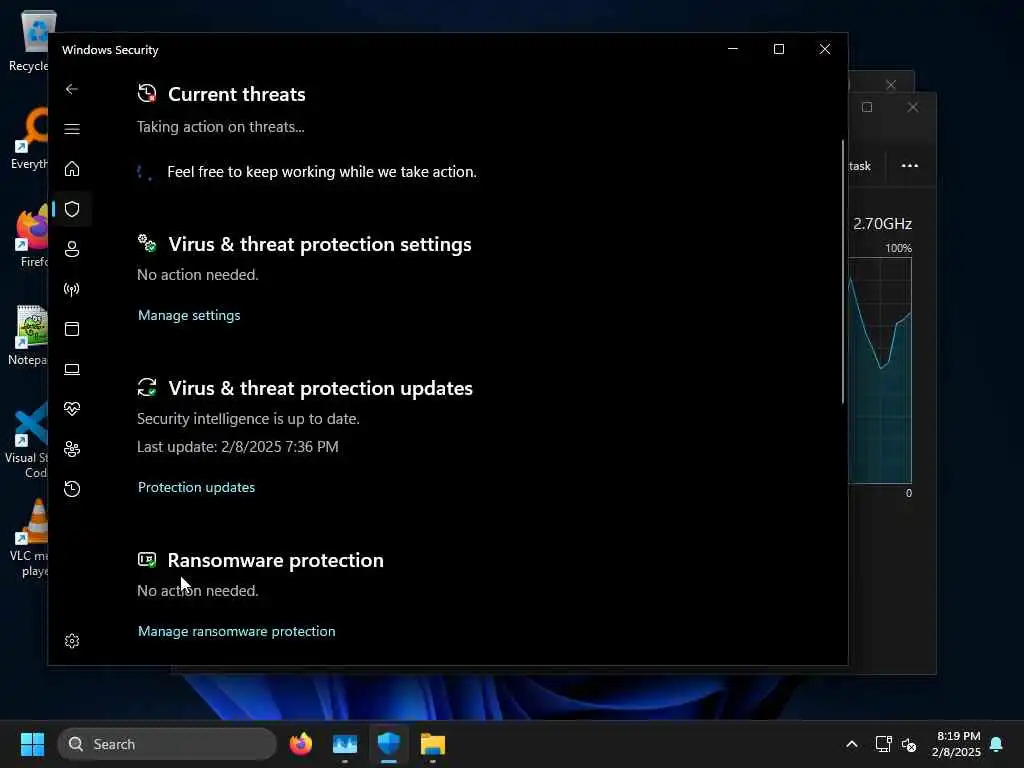
Task: Click the Manage settings link
Action: pyautogui.click(x=189, y=315)
